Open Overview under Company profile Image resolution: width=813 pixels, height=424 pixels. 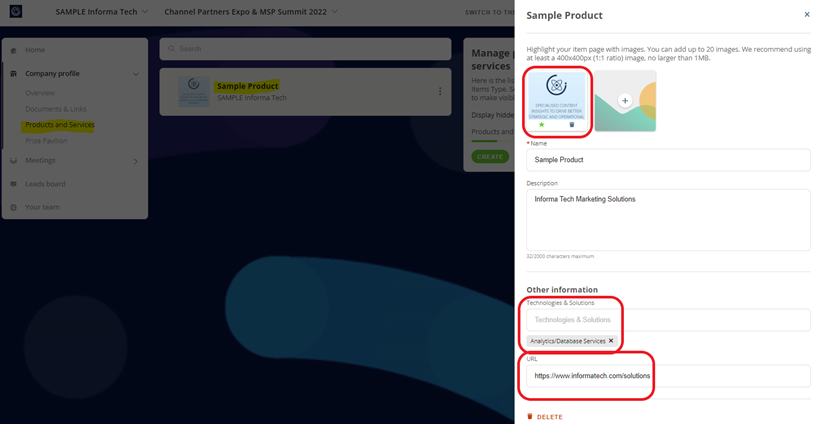pyautogui.click(x=40, y=93)
